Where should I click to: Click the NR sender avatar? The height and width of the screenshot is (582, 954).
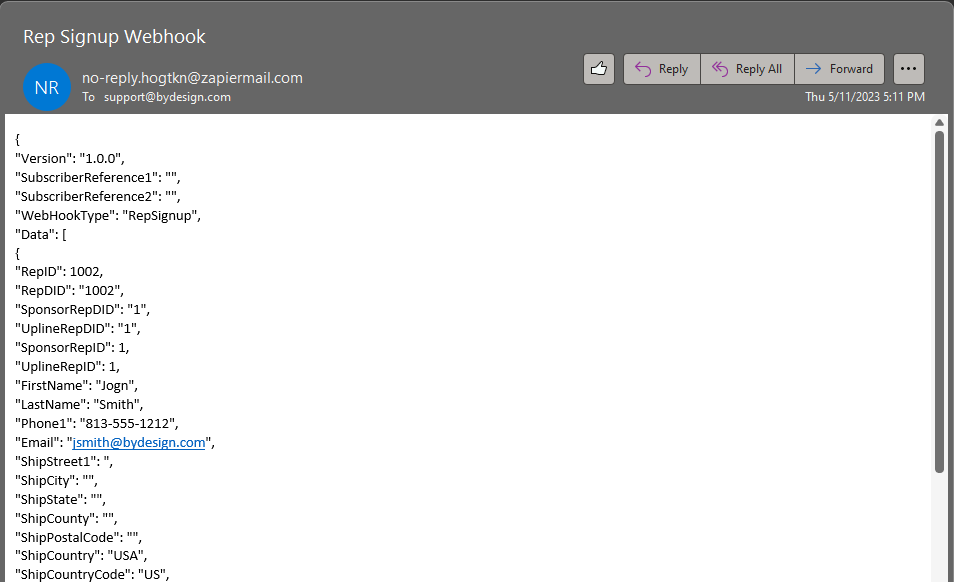[46, 88]
